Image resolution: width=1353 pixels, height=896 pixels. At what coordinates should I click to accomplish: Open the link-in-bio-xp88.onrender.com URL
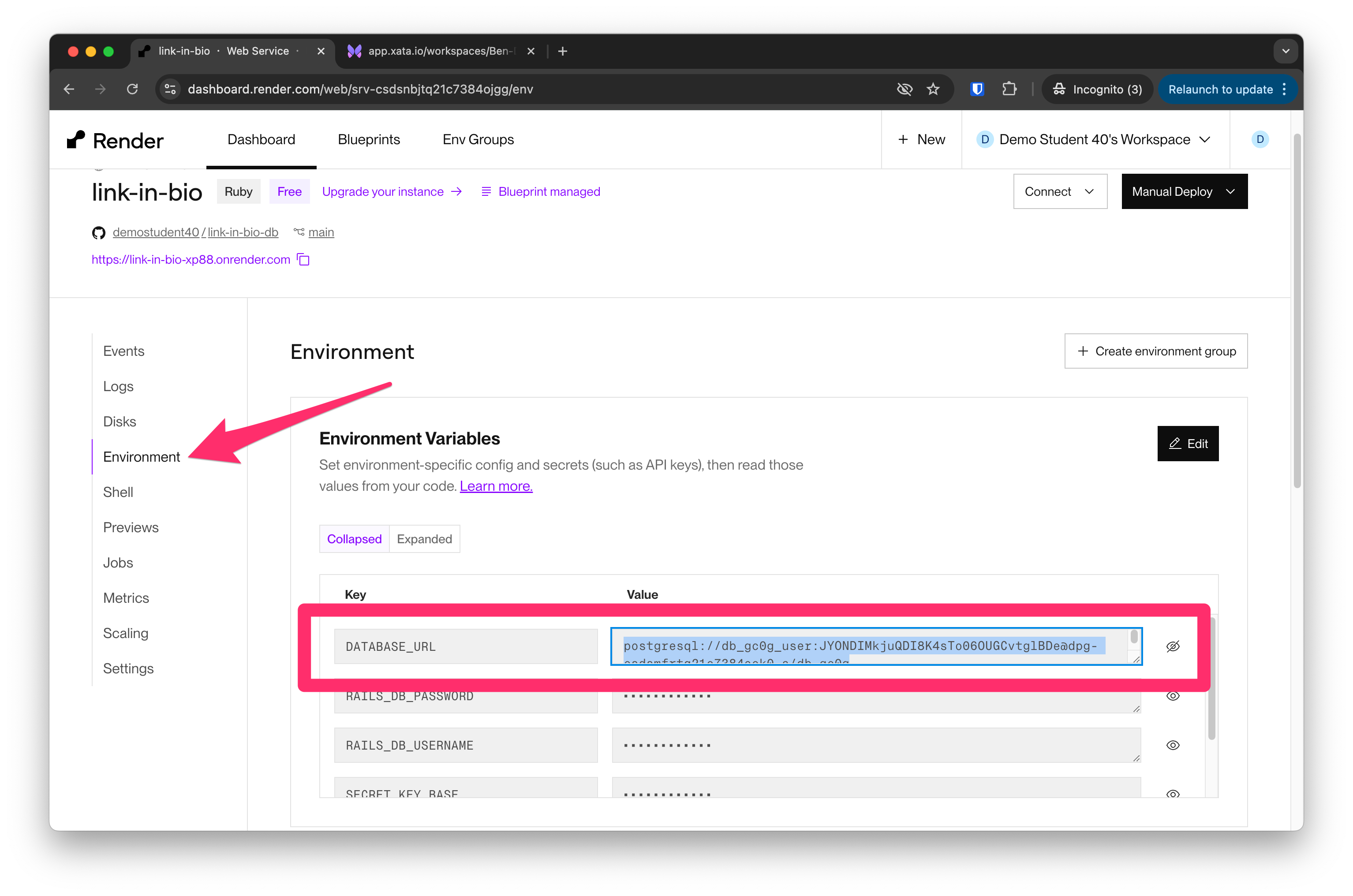[x=191, y=260]
